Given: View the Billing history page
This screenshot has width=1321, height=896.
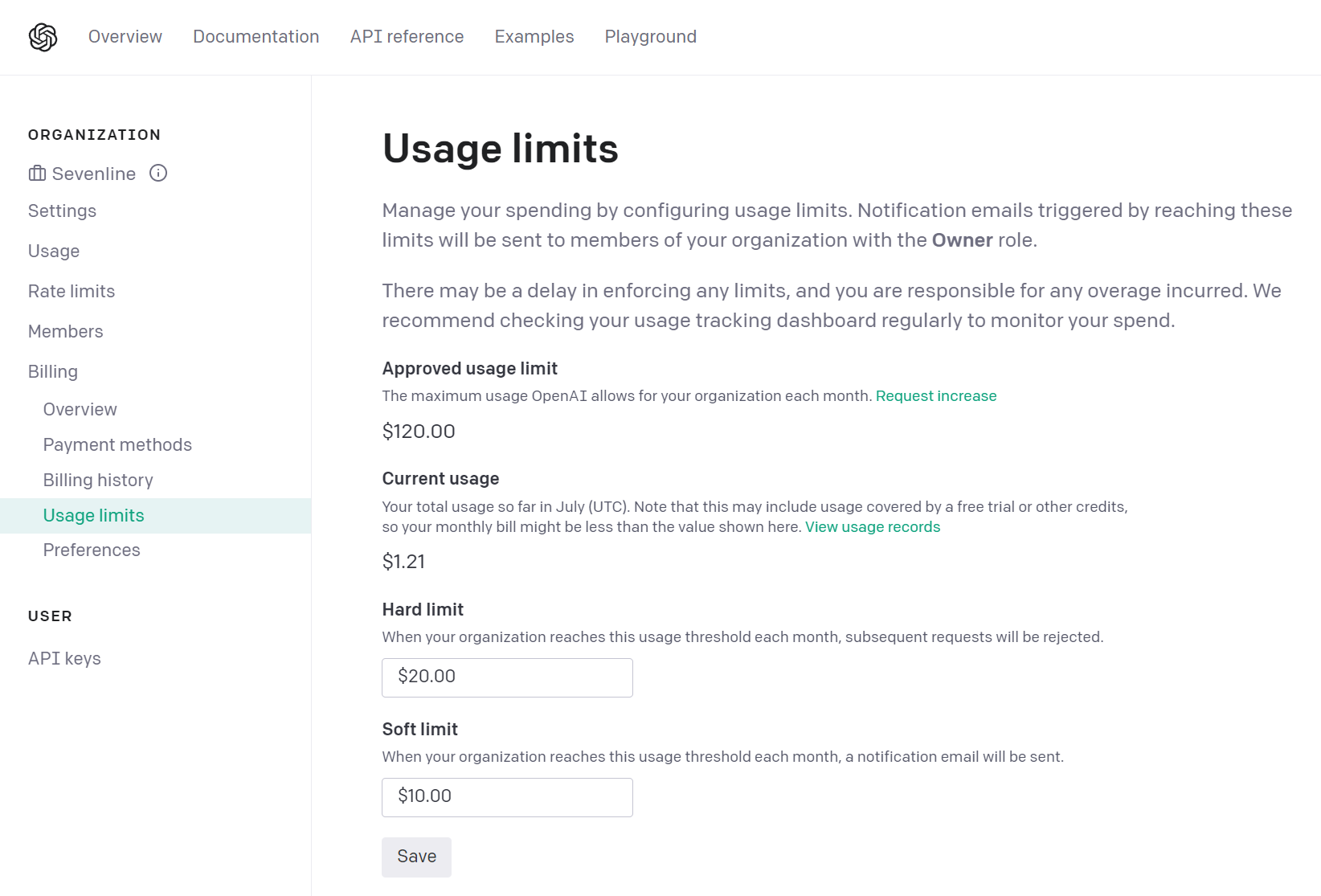Looking at the screenshot, I should [x=98, y=480].
